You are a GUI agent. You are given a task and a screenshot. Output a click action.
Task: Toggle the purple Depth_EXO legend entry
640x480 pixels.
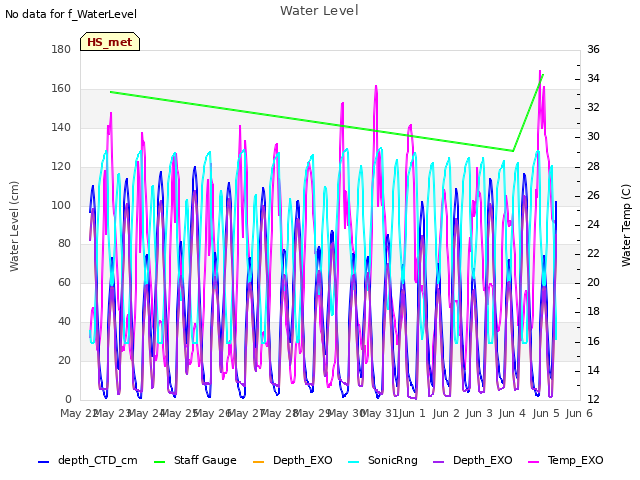tap(473, 460)
